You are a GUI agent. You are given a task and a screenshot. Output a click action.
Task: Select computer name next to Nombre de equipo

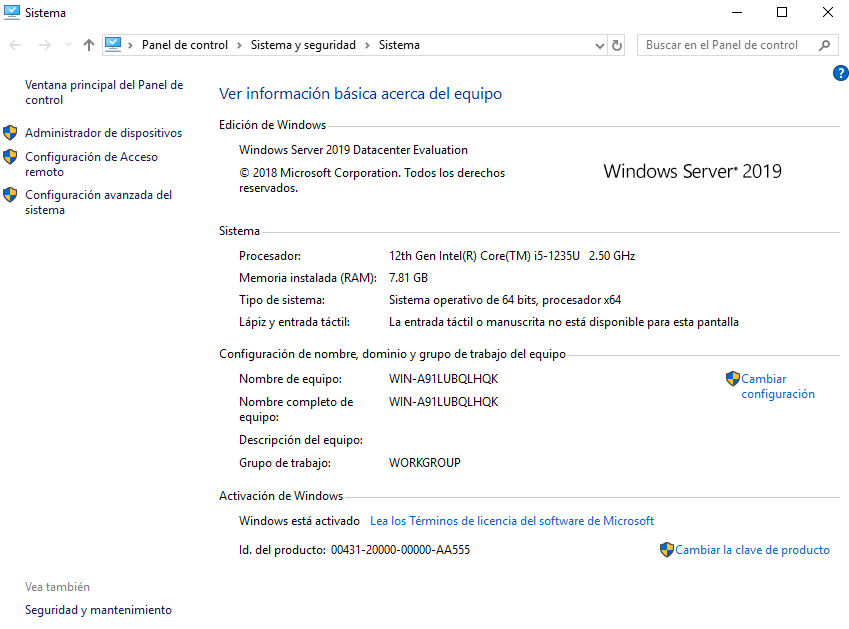tap(443, 379)
